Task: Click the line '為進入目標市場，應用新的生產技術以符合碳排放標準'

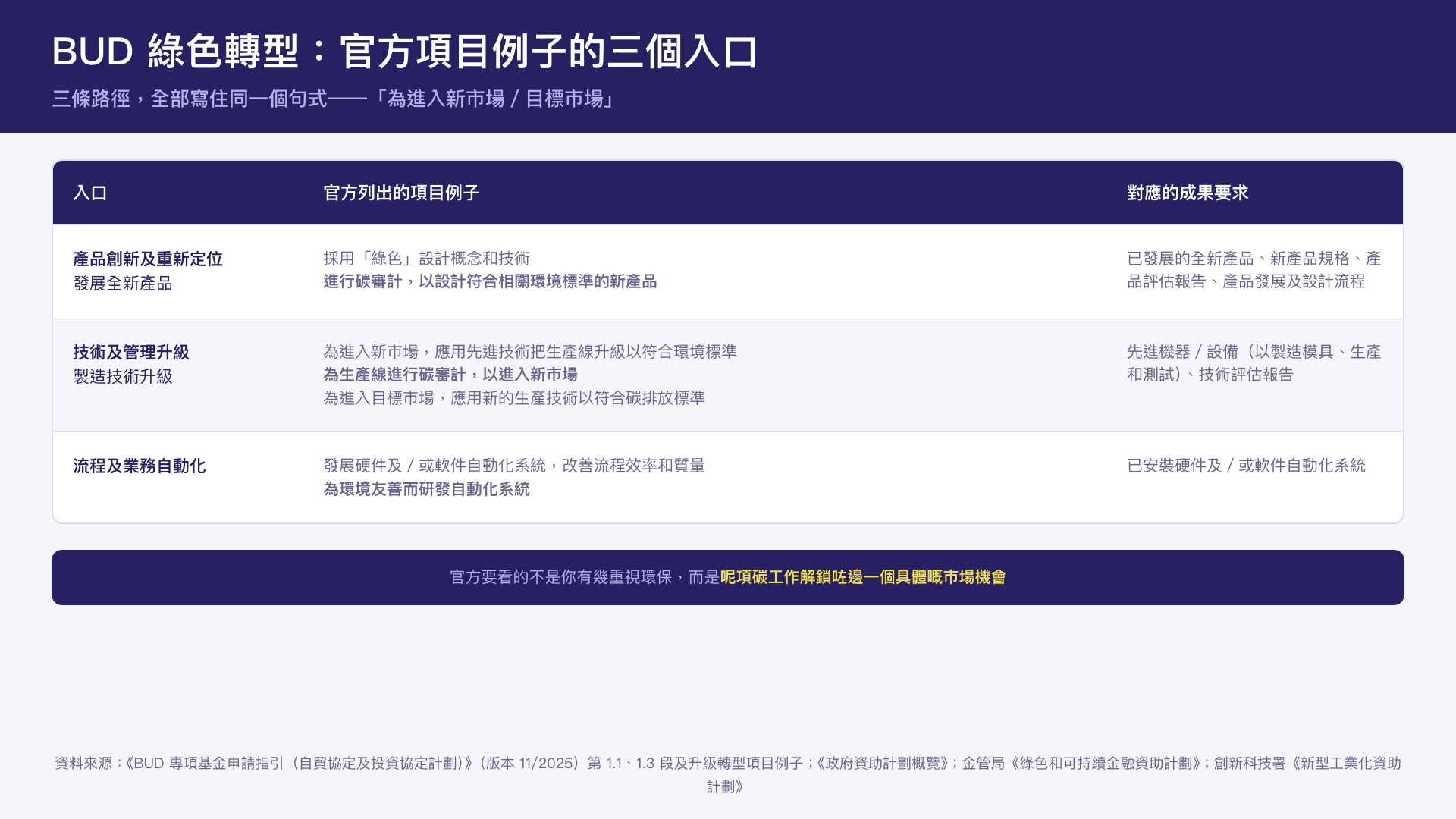Action: (x=514, y=398)
